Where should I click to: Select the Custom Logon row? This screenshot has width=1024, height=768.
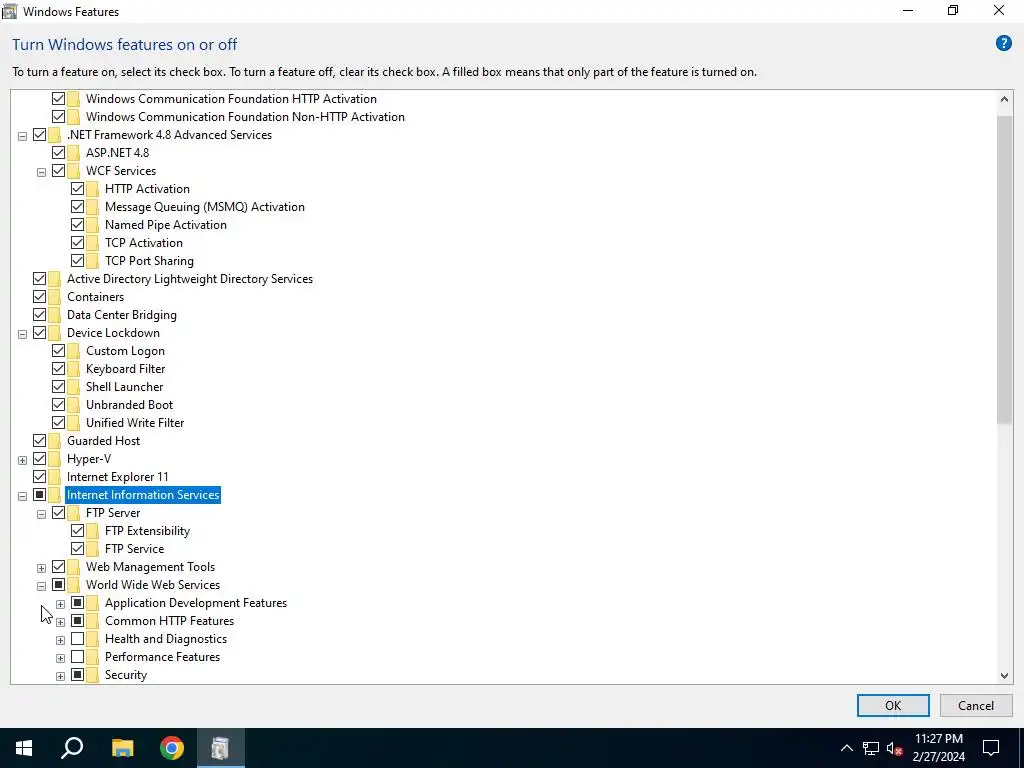click(x=125, y=351)
